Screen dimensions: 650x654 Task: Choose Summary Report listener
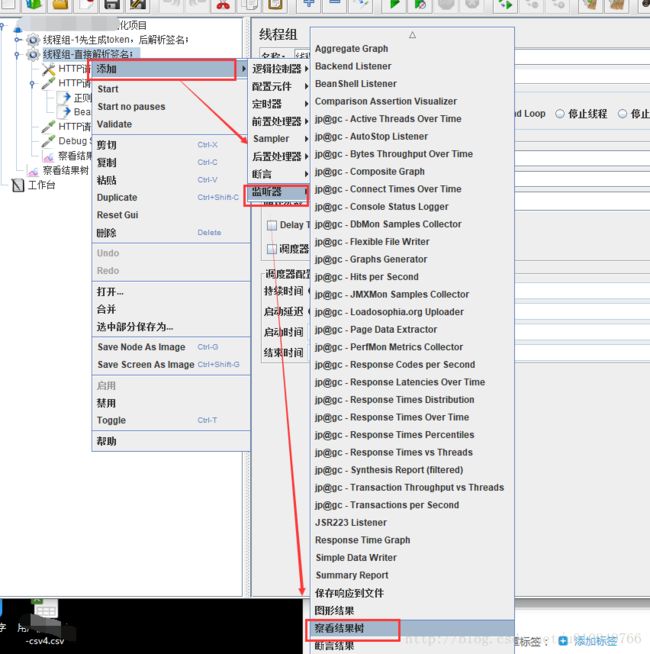tap(413, 575)
